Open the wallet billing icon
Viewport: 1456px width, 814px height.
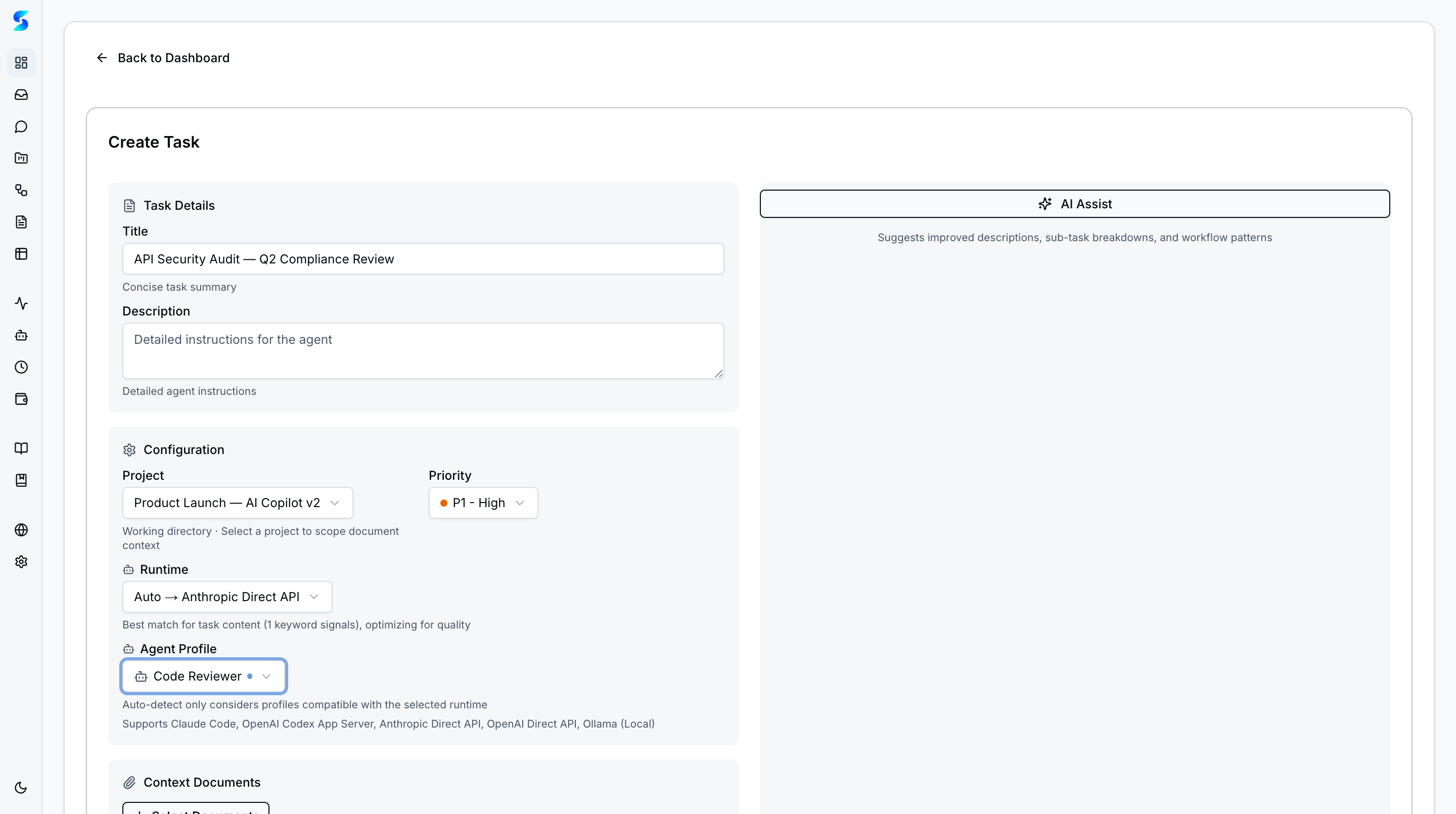click(21, 398)
